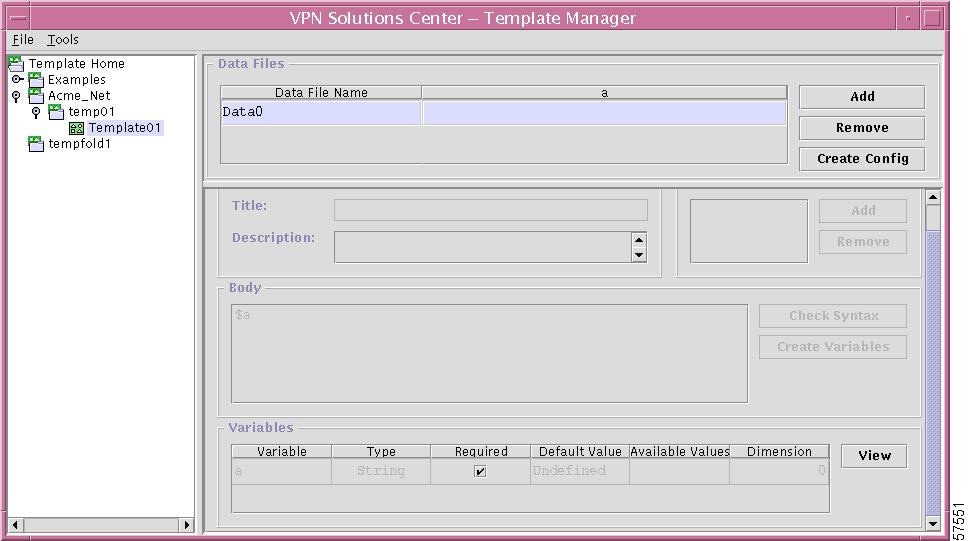968x541 pixels.
Task: Collapse the Acme_Net tree node
Action: coord(16,96)
